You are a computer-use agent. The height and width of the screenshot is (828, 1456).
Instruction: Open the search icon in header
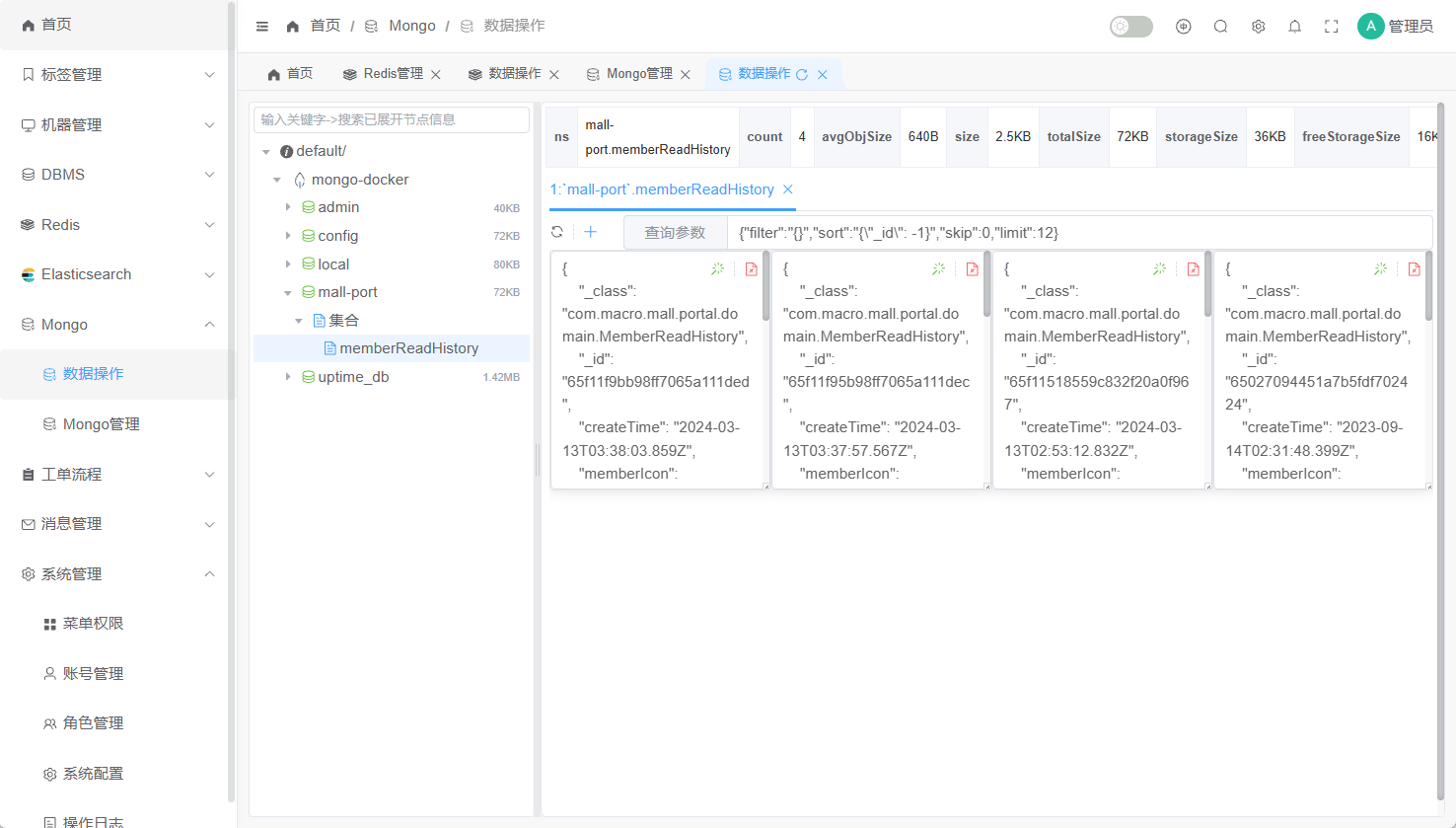(1220, 27)
